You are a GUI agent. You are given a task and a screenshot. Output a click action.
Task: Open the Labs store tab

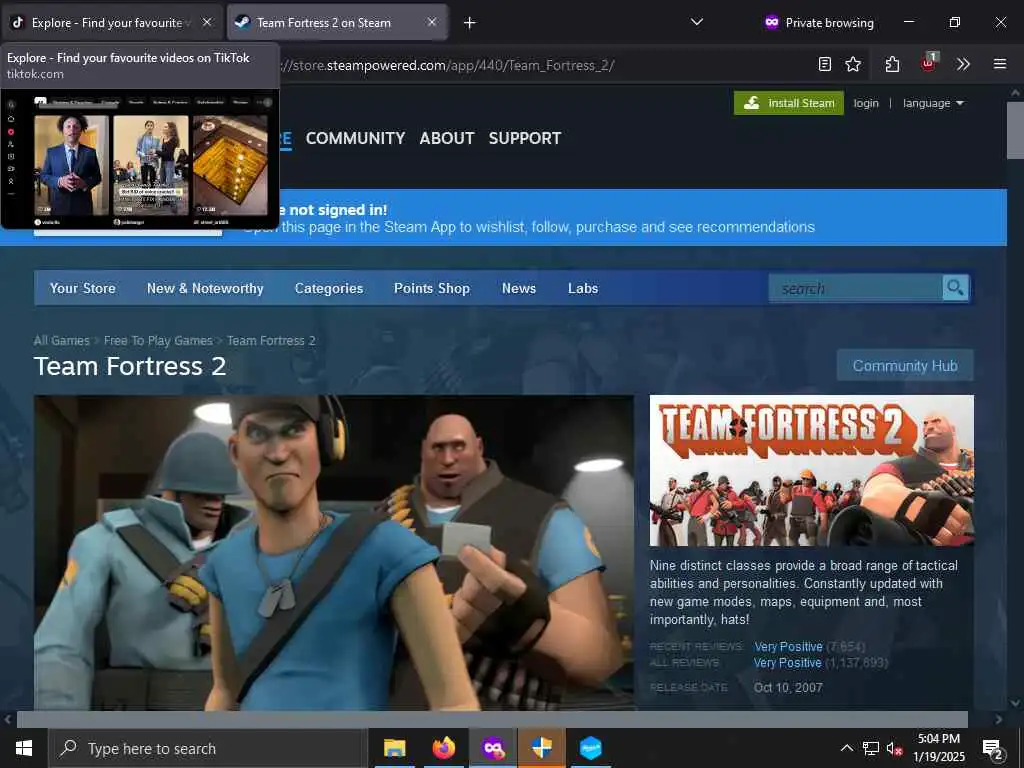[583, 289]
